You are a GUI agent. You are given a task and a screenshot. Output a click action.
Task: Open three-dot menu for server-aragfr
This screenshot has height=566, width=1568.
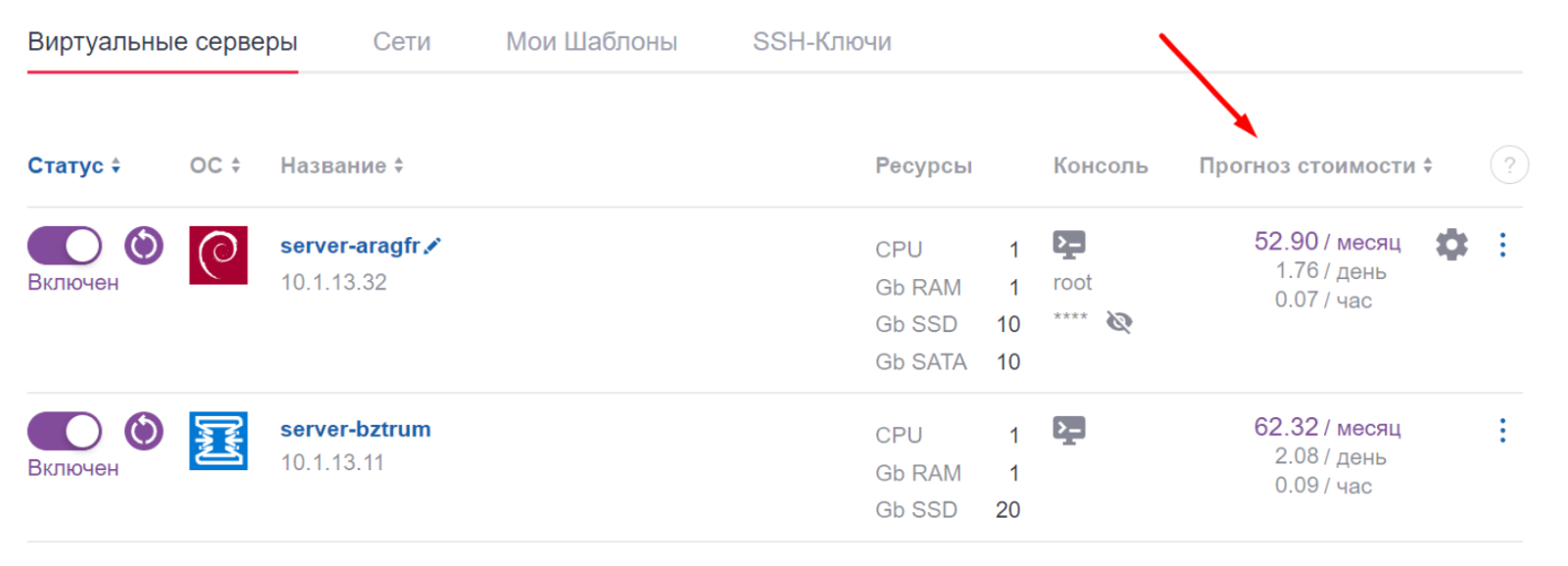pyautogui.click(x=1502, y=245)
